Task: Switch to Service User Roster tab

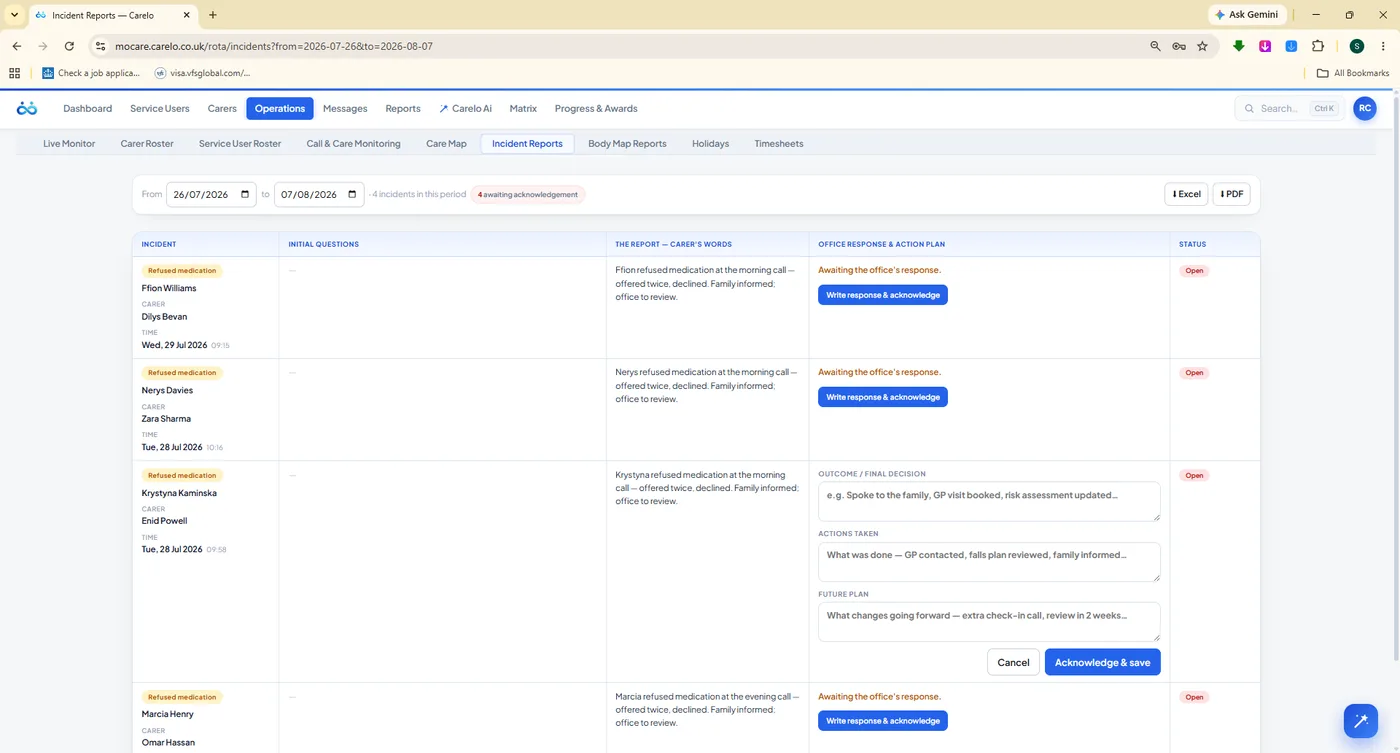Action: 240,144
